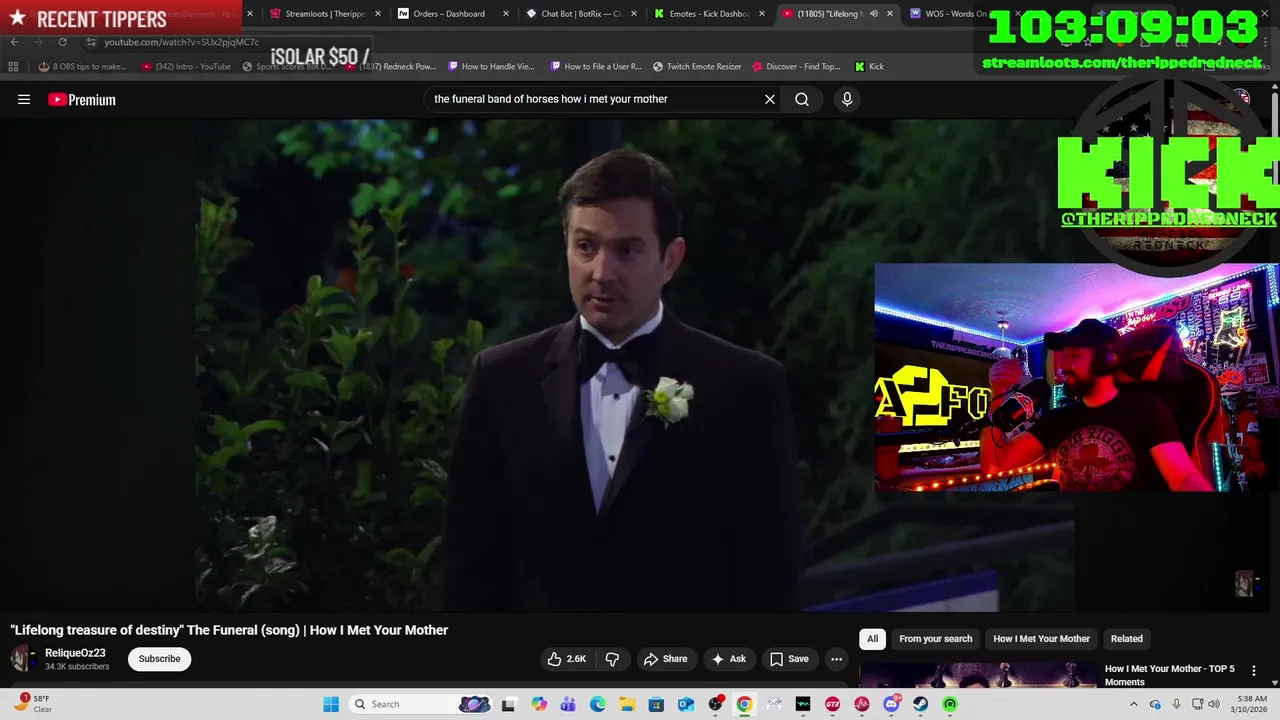The width and height of the screenshot is (1280, 720).
Task: Launch Microsoft Edge from taskbar
Action: pos(598,704)
